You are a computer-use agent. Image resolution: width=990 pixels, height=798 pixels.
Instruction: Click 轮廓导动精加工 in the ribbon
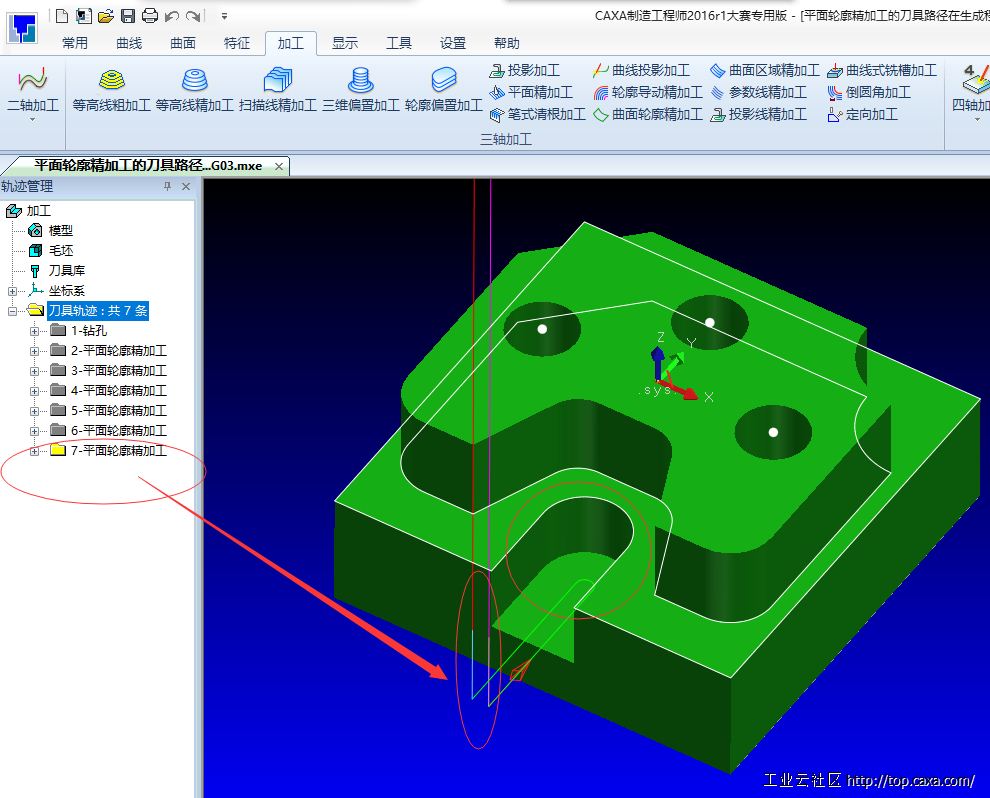648,93
